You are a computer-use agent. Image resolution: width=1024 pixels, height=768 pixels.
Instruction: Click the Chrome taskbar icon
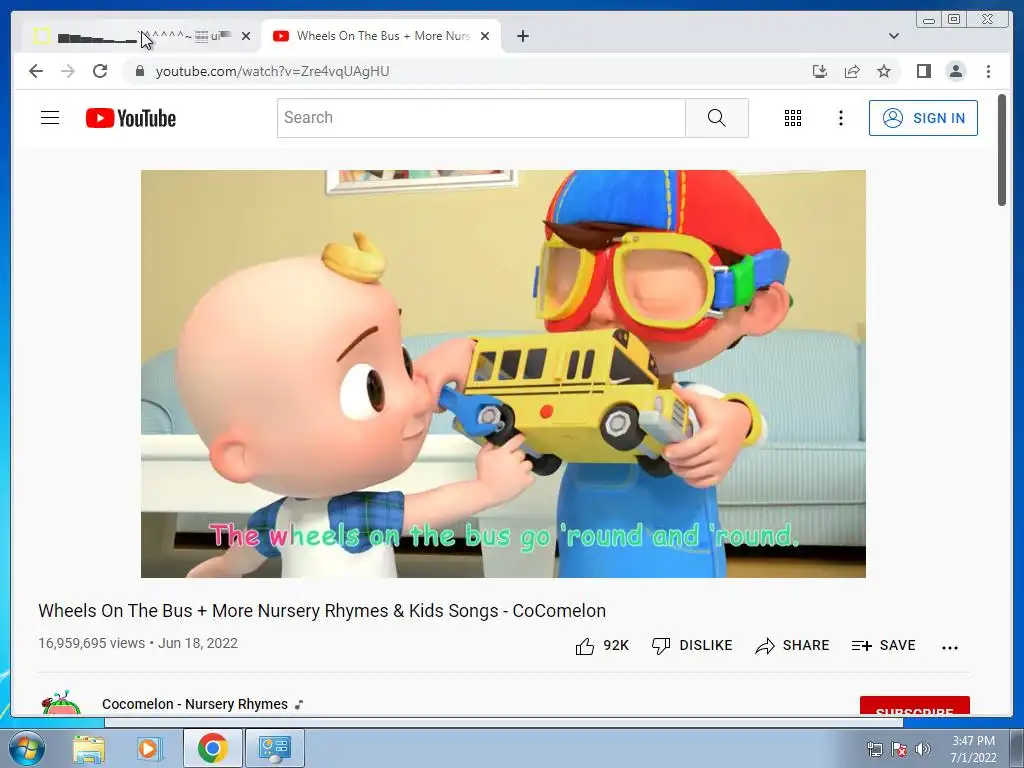tap(212, 748)
